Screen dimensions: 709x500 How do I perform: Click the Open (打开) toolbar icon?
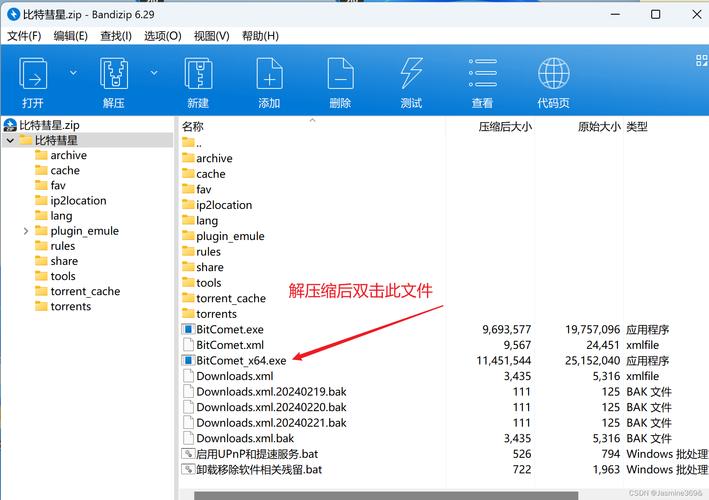click(33, 73)
